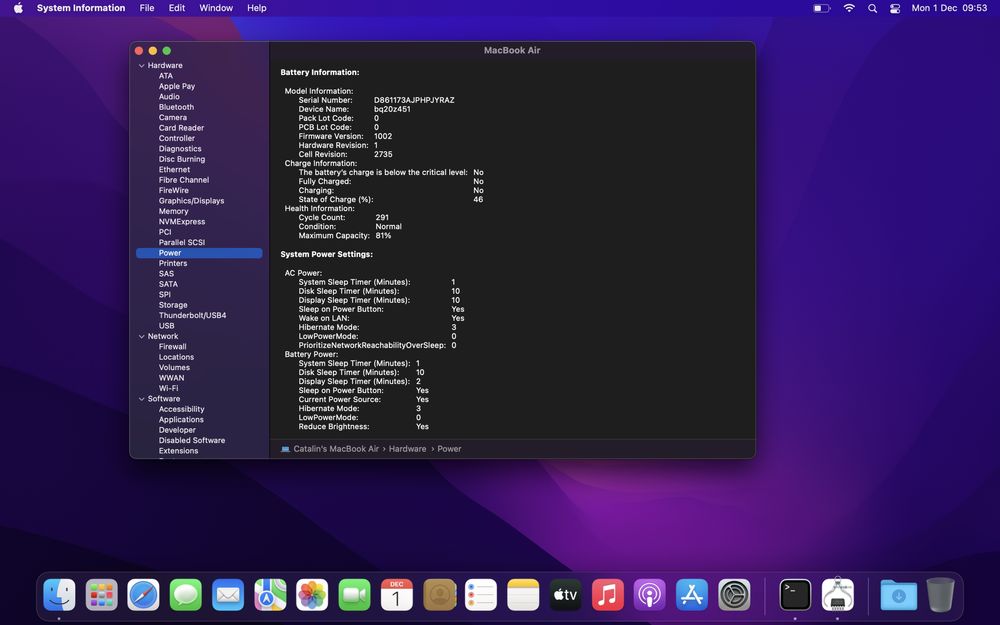Open the Trash in the Dock
The image size is (1000, 625).
[940, 594]
